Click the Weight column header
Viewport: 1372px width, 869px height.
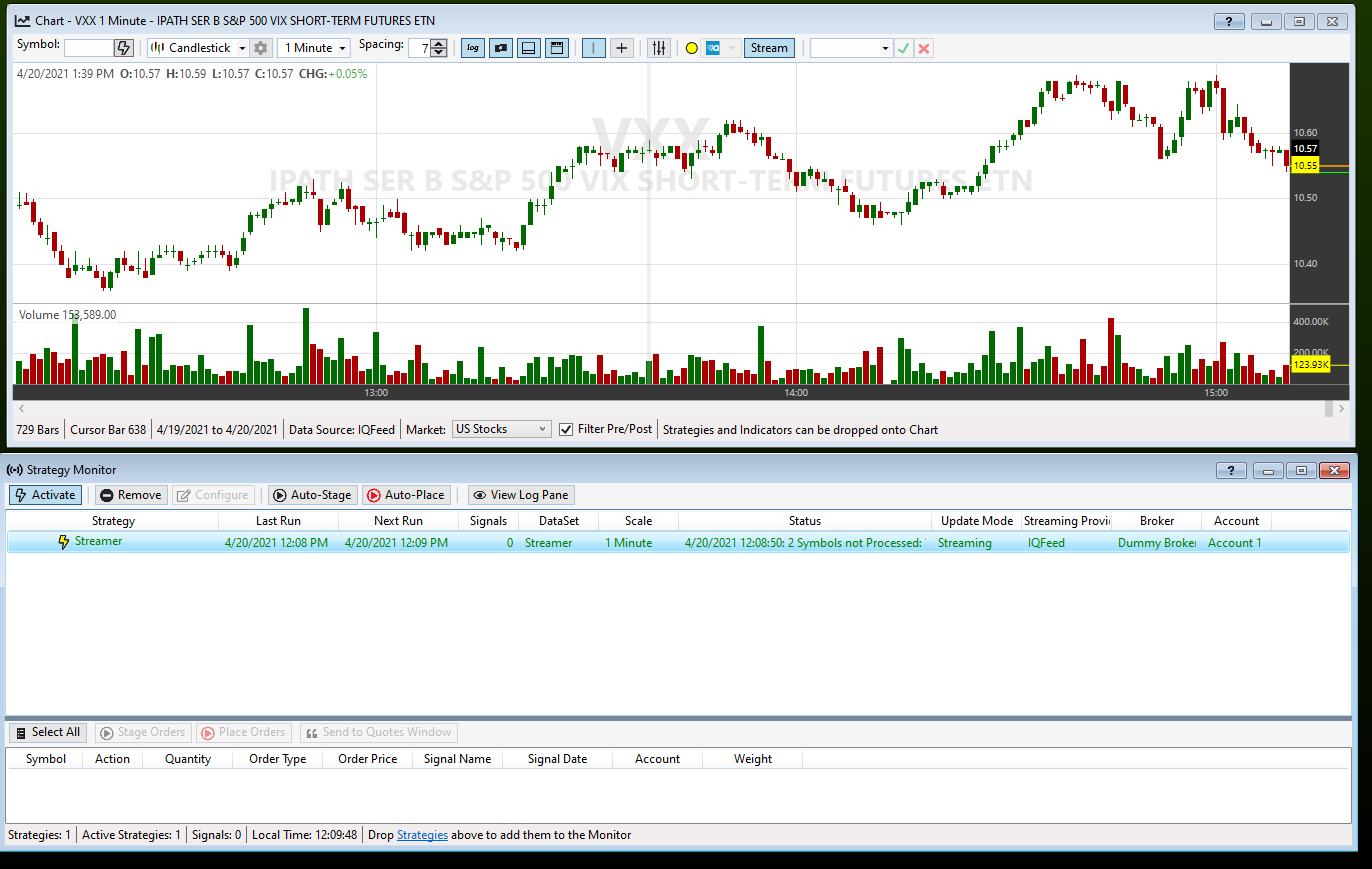pos(753,759)
